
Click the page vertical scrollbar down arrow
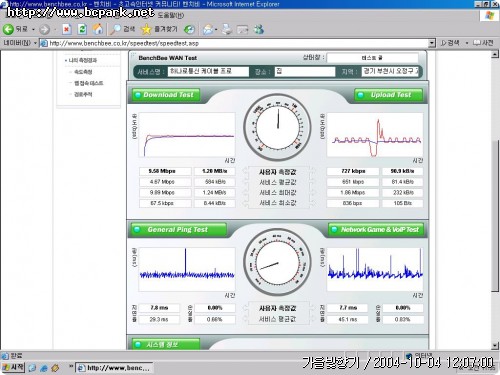pyautogui.click(x=495, y=345)
